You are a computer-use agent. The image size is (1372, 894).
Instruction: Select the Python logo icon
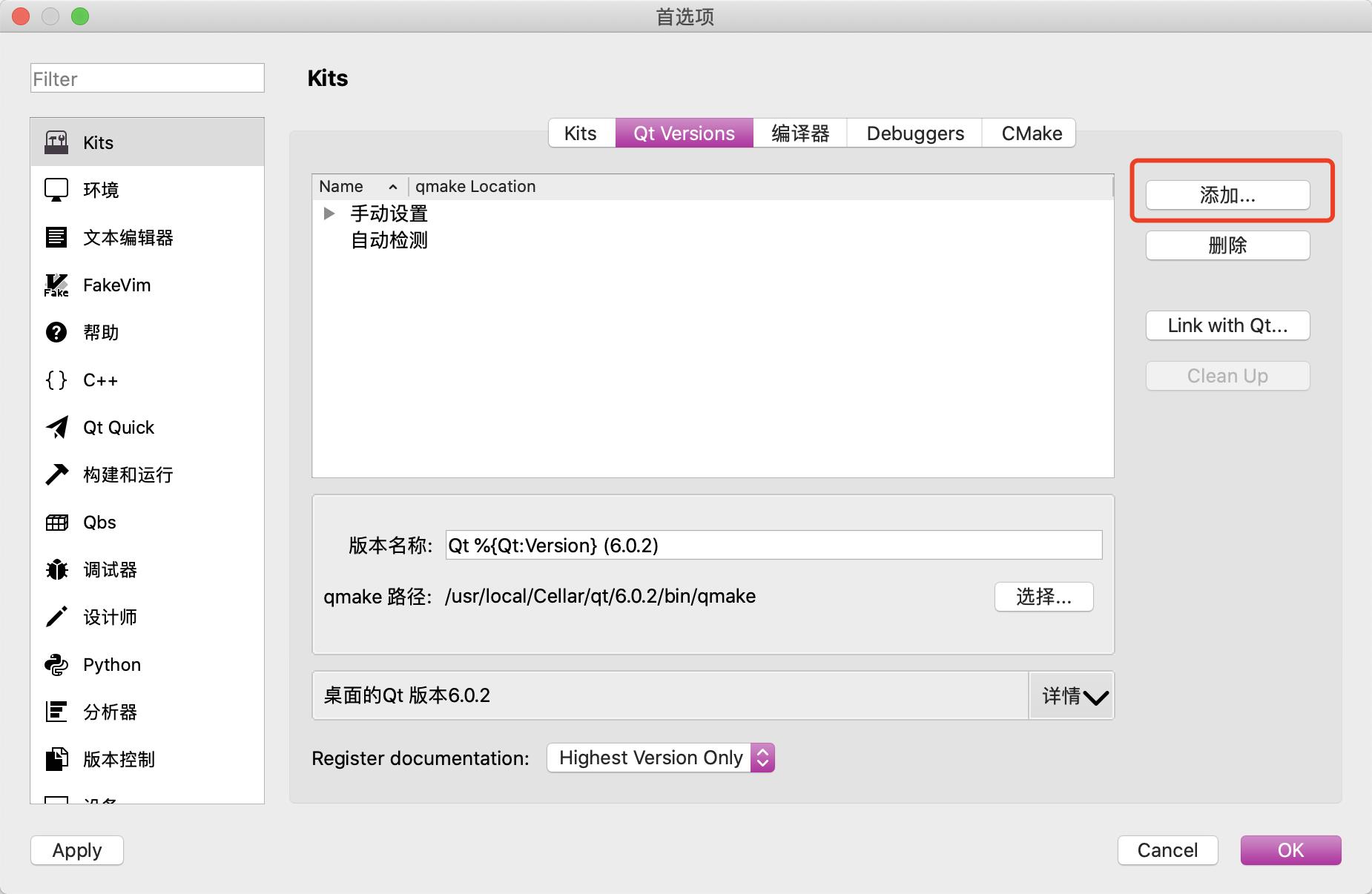(56, 665)
